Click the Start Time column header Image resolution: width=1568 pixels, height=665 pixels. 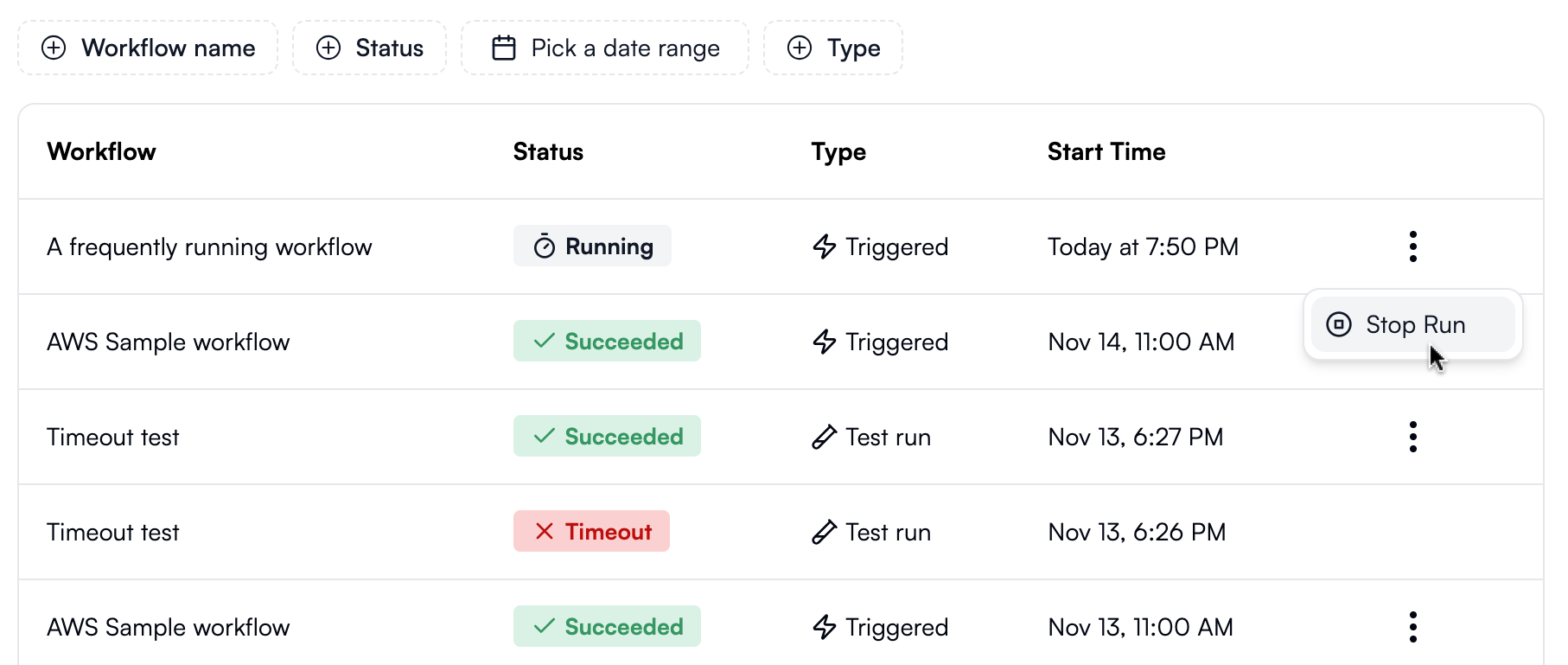[1106, 152]
